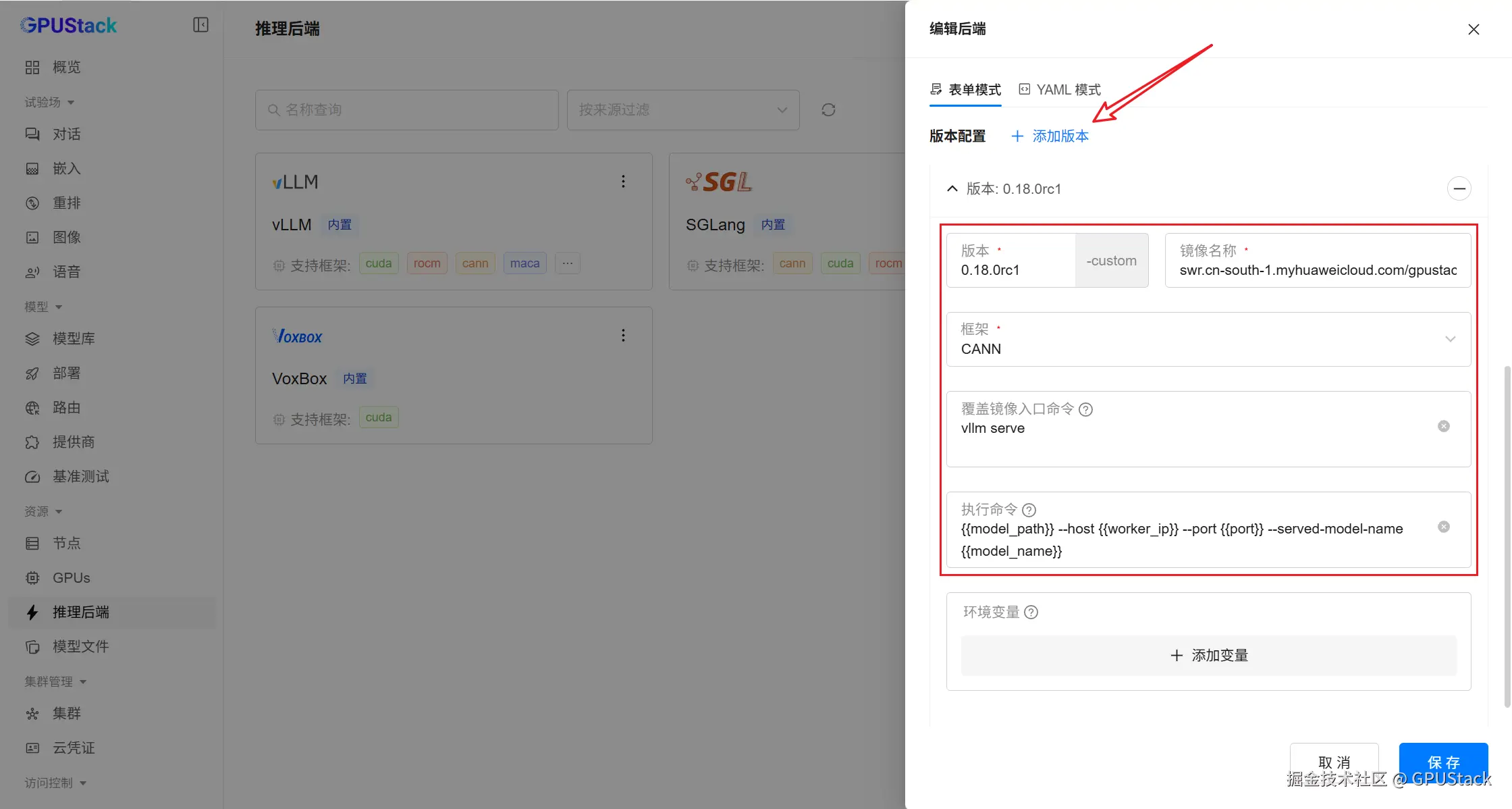1512x809 pixels.
Task: Clear the 执行命令 field with x icon
Action: pos(1443,527)
